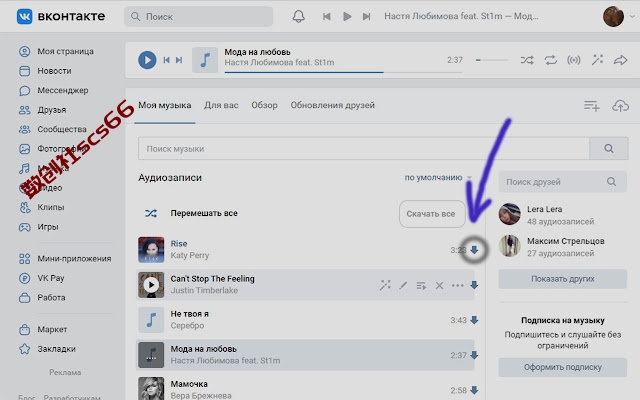Download the Rise track
The height and width of the screenshot is (400, 640).
point(474,250)
